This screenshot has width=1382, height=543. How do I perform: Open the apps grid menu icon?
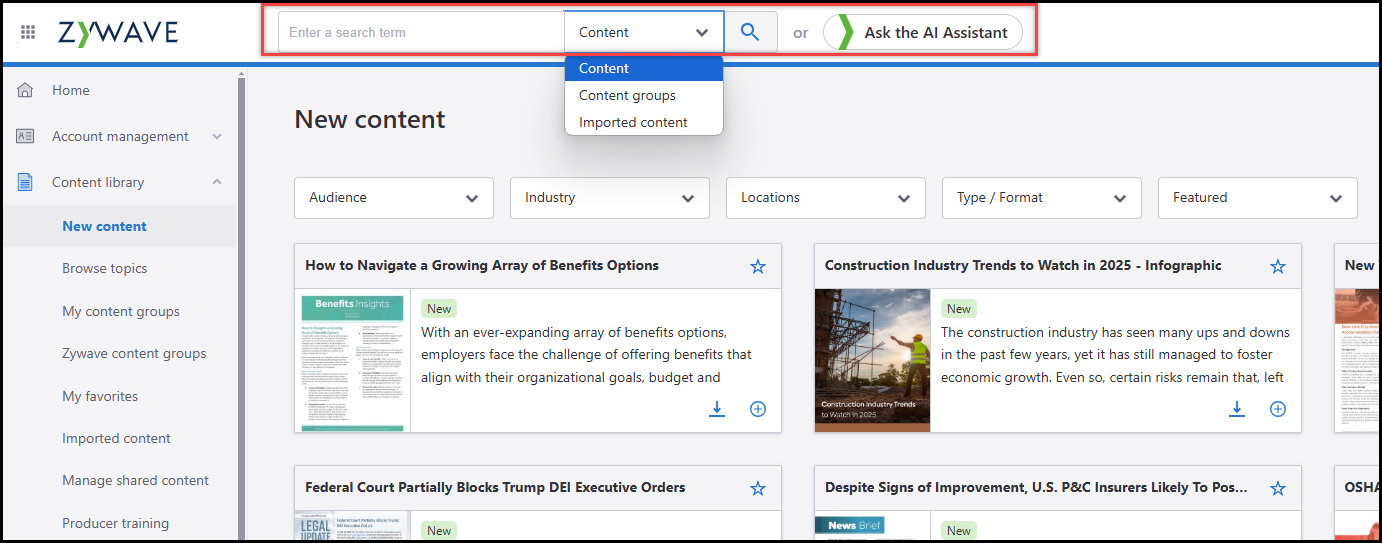28,32
